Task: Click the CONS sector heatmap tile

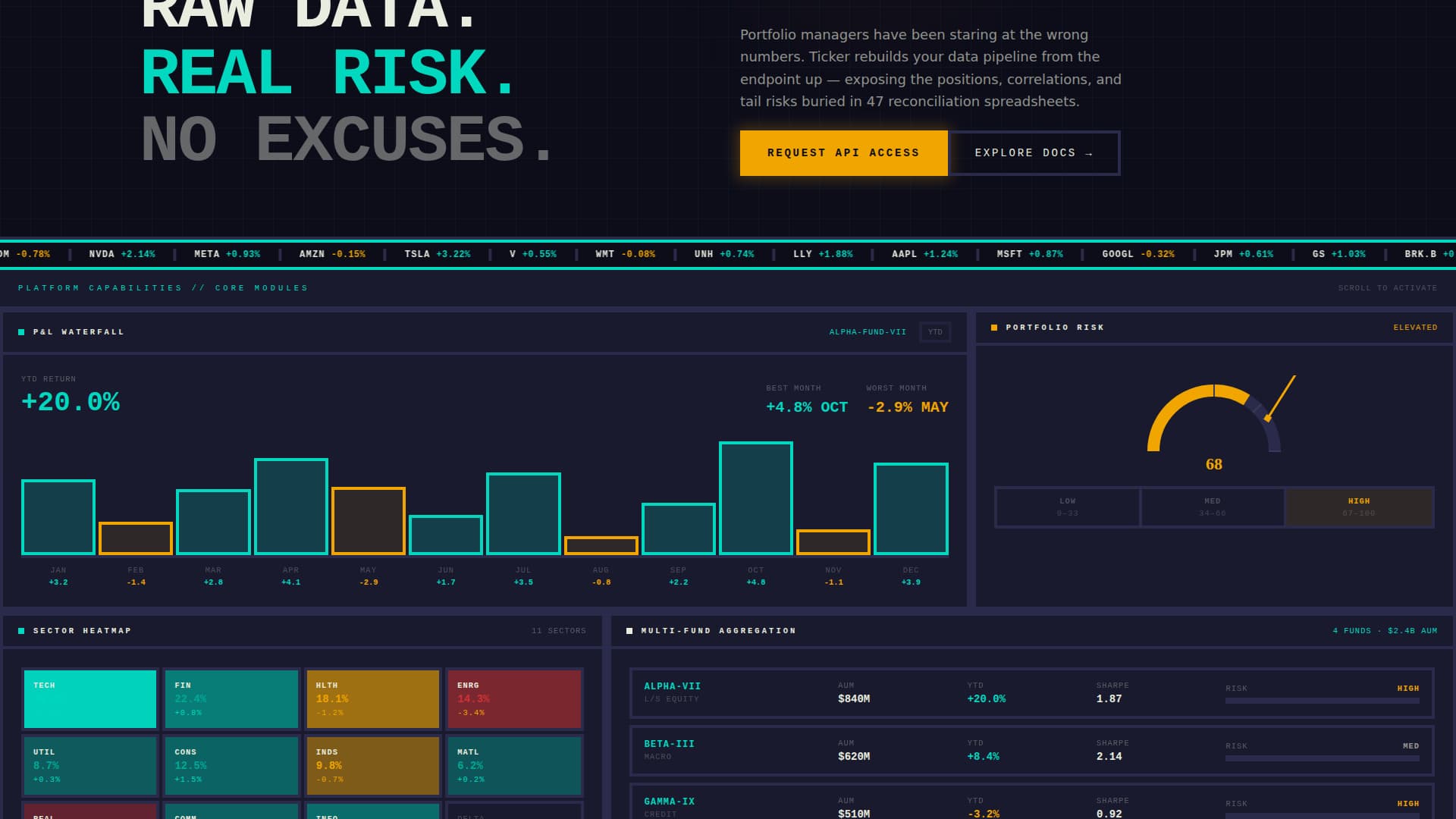Action: [x=231, y=766]
